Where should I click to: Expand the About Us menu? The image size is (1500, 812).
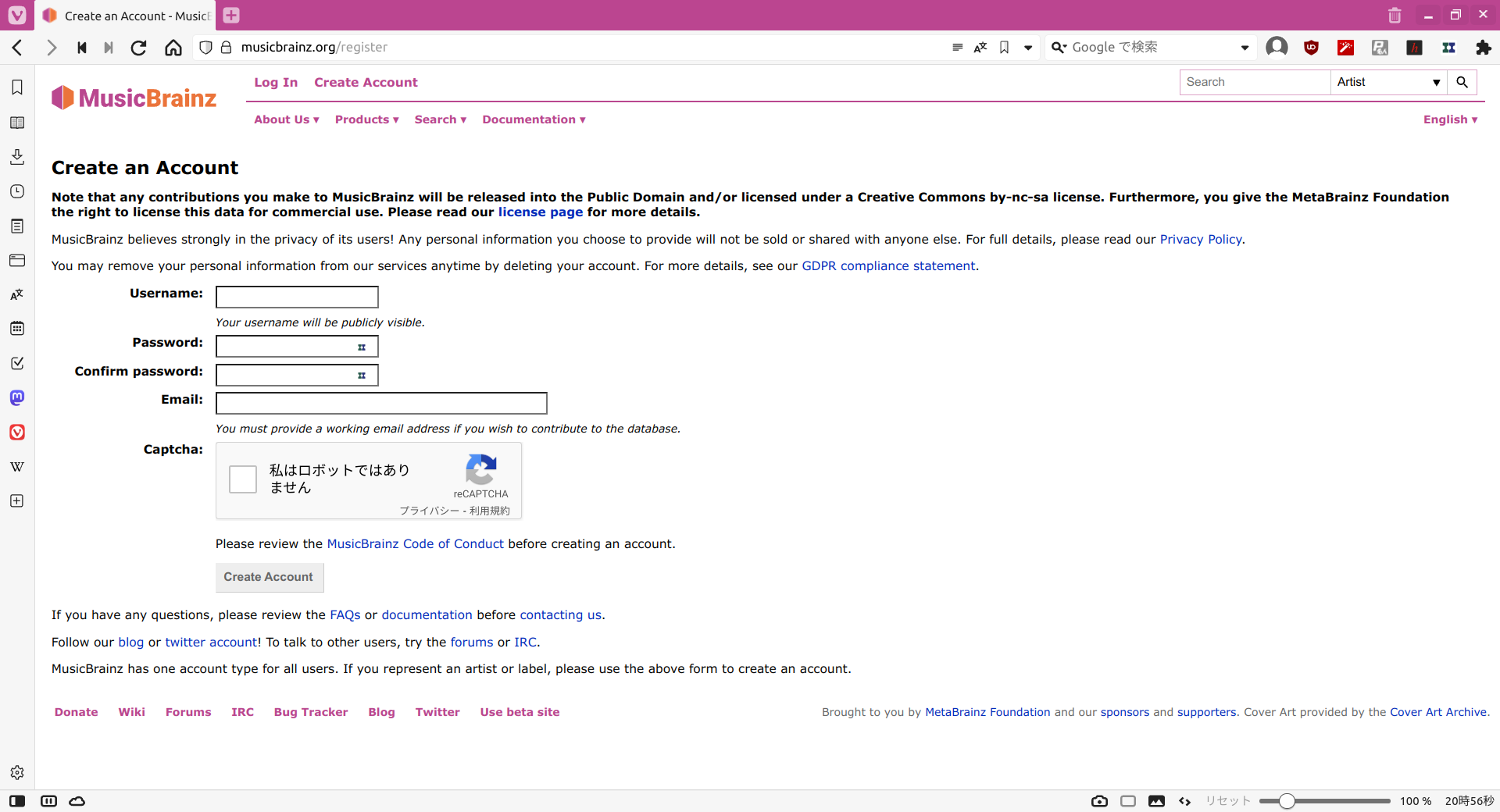pos(287,119)
